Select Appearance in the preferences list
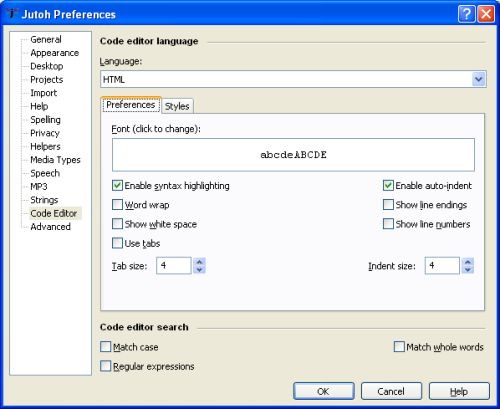This screenshot has height=409, width=500. coord(54,53)
